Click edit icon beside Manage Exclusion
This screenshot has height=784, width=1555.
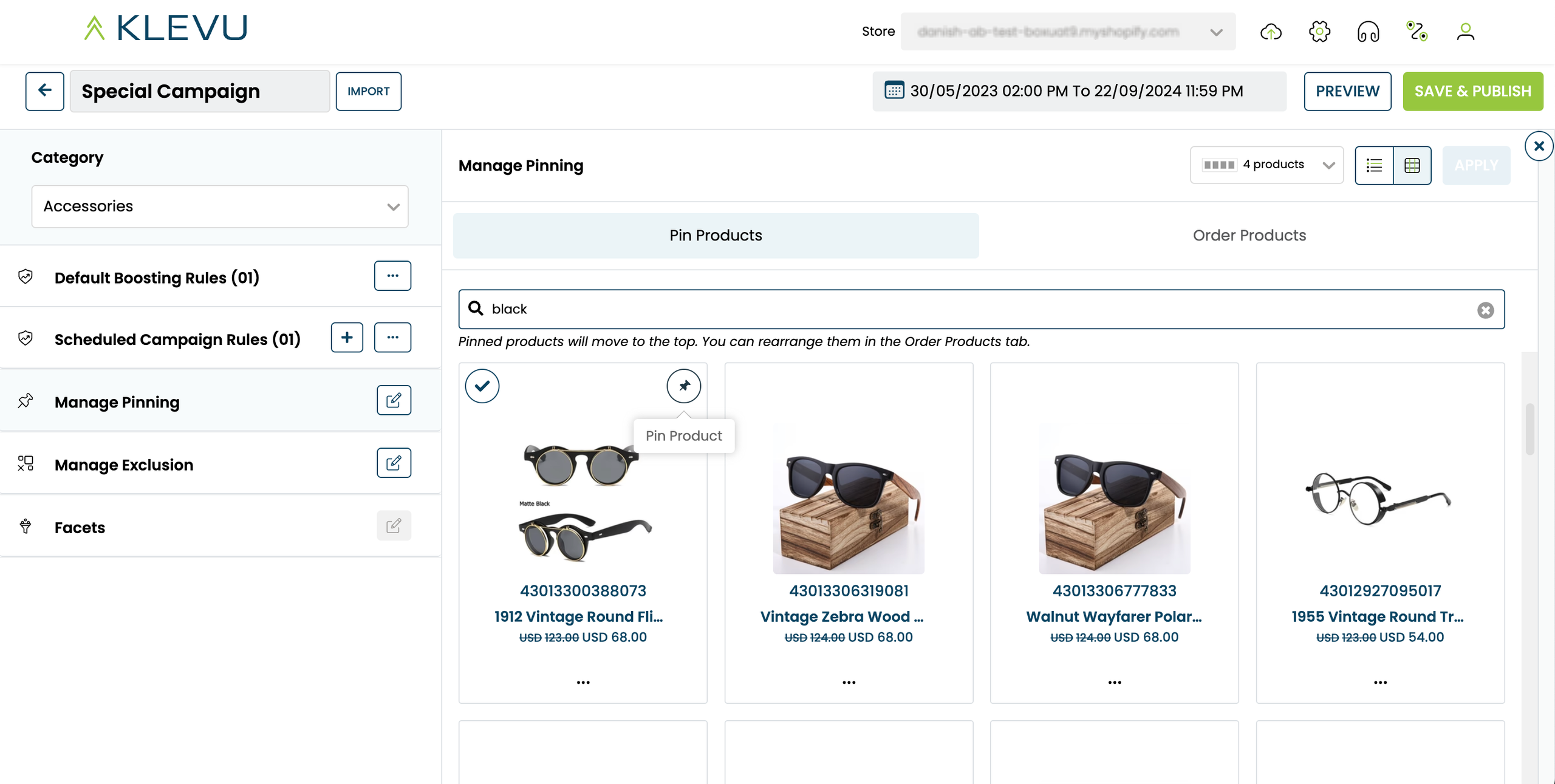[394, 463]
